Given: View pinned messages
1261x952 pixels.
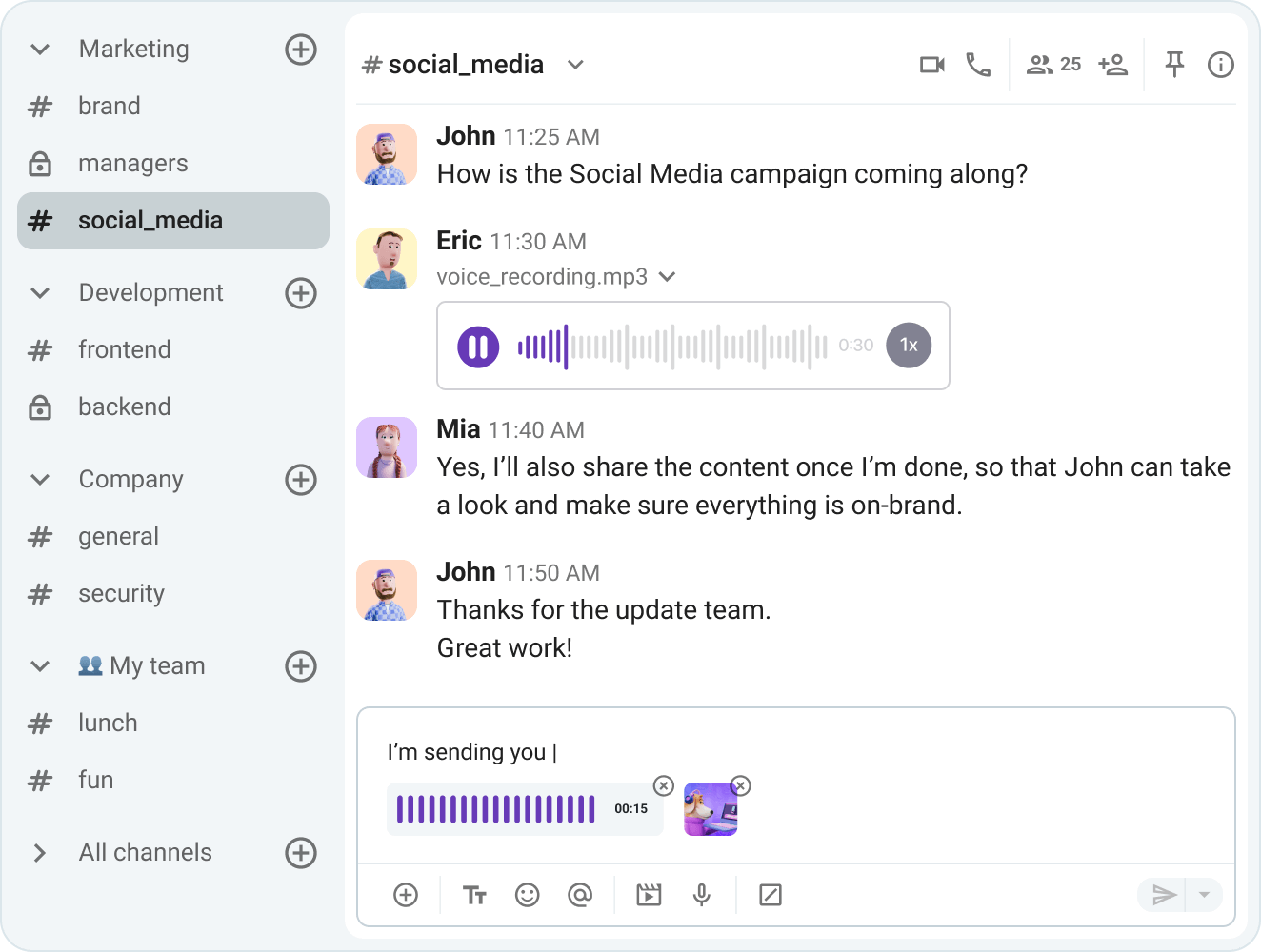Looking at the screenshot, I should pyautogui.click(x=1174, y=64).
